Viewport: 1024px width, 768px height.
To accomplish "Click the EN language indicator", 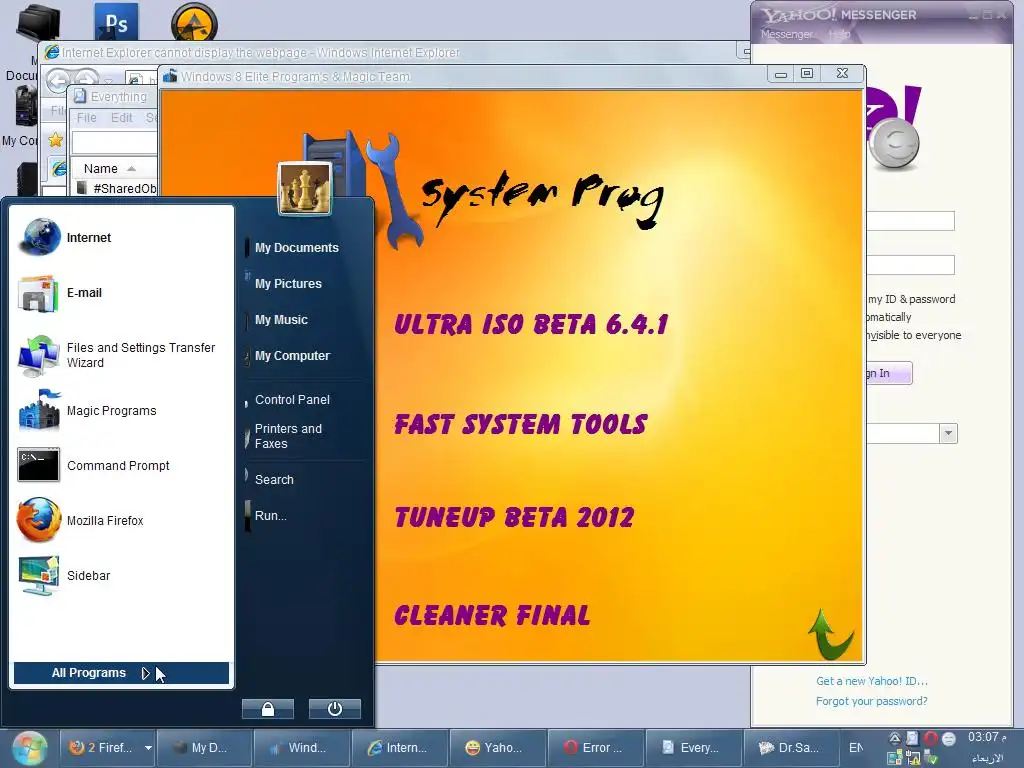I will [x=856, y=748].
